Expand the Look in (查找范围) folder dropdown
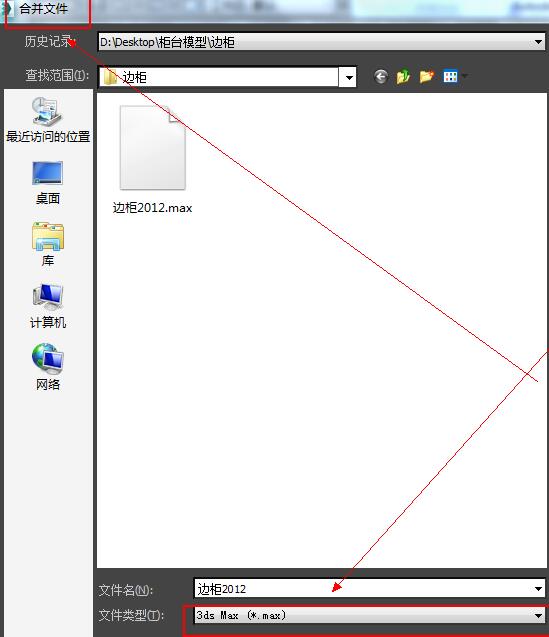Screen dimensions: 549x637 (x=349, y=77)
